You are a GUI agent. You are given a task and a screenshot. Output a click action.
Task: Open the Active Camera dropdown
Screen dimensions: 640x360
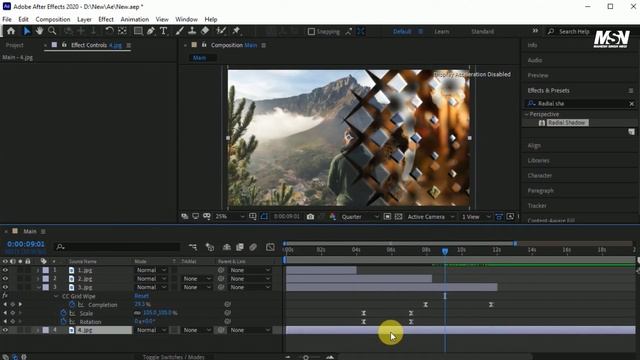(x=430, y=217)
